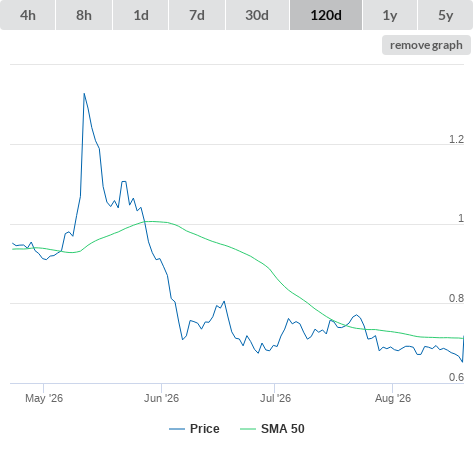
Task: Toggle the Price series in legend
Action: [x=204, y=429]
